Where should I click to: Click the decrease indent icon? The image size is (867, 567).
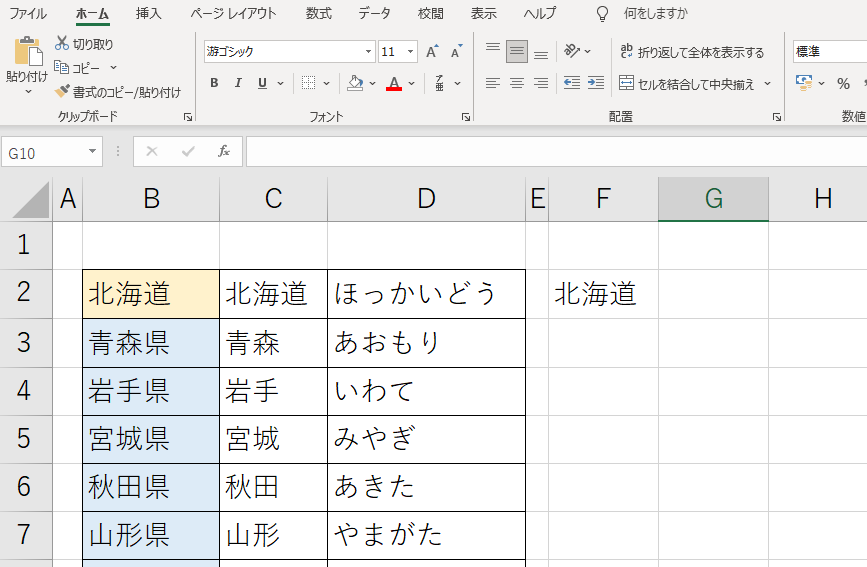click(x=572, y=83)
